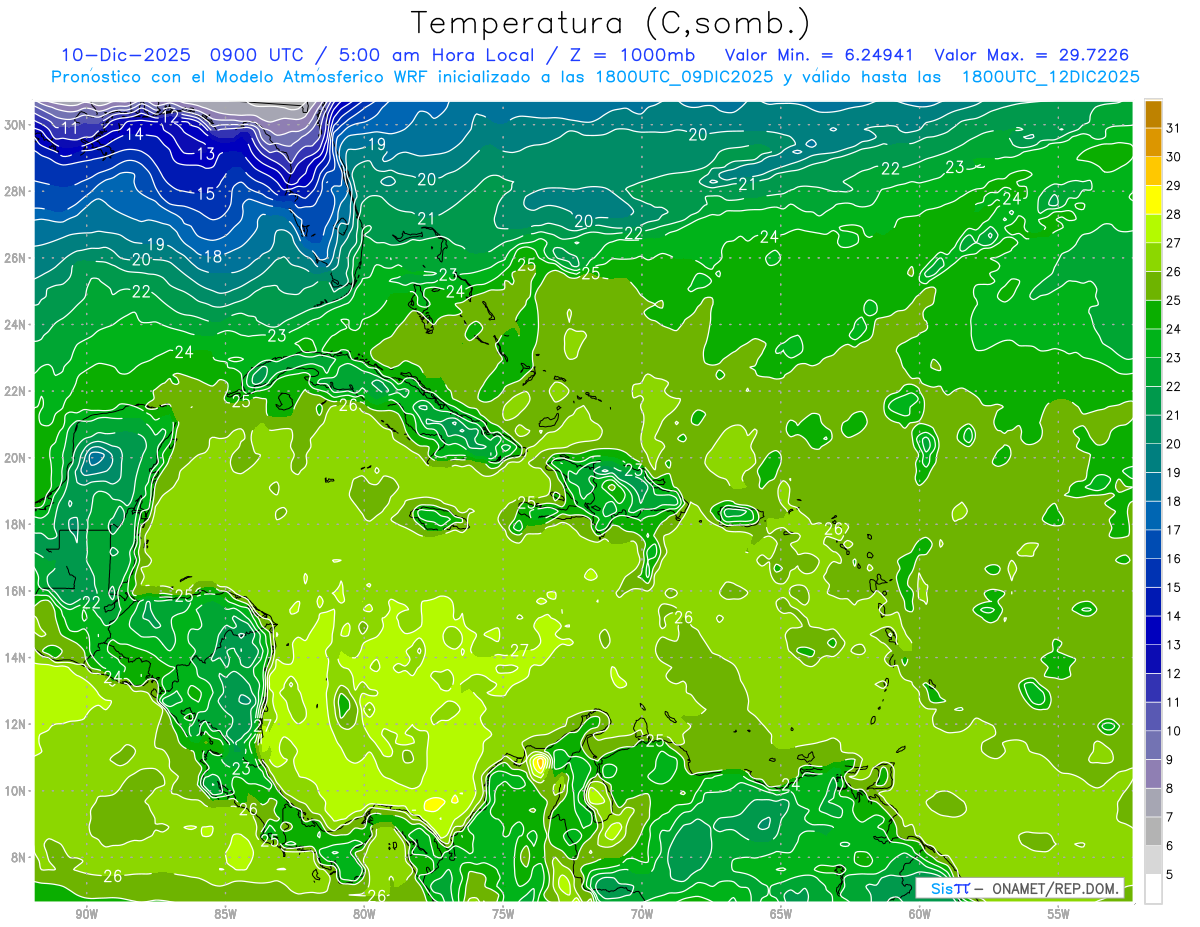Click the dark blue legend swatch between 13 and 14
This screenshot has height=927, width=1200.
click(1153, 631)
